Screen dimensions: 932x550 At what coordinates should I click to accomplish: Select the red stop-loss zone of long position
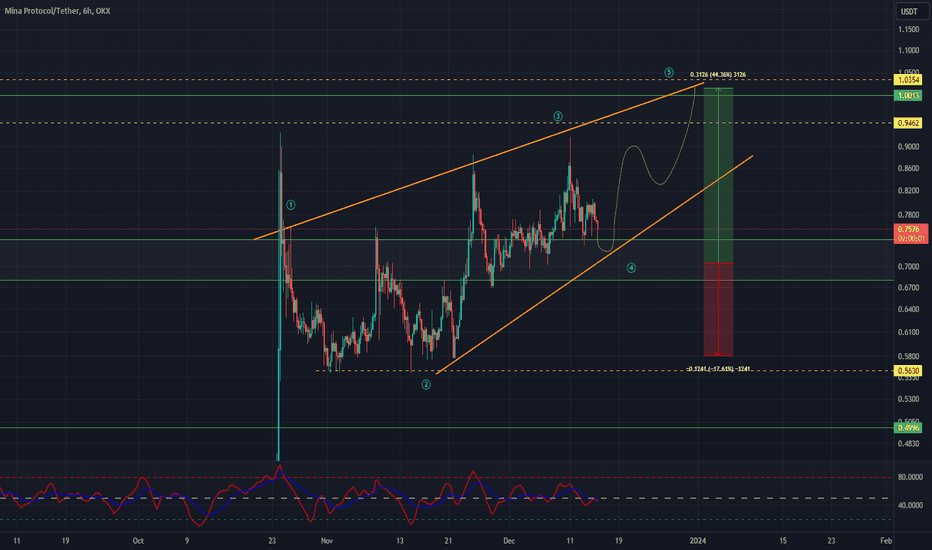pos(718,309)
